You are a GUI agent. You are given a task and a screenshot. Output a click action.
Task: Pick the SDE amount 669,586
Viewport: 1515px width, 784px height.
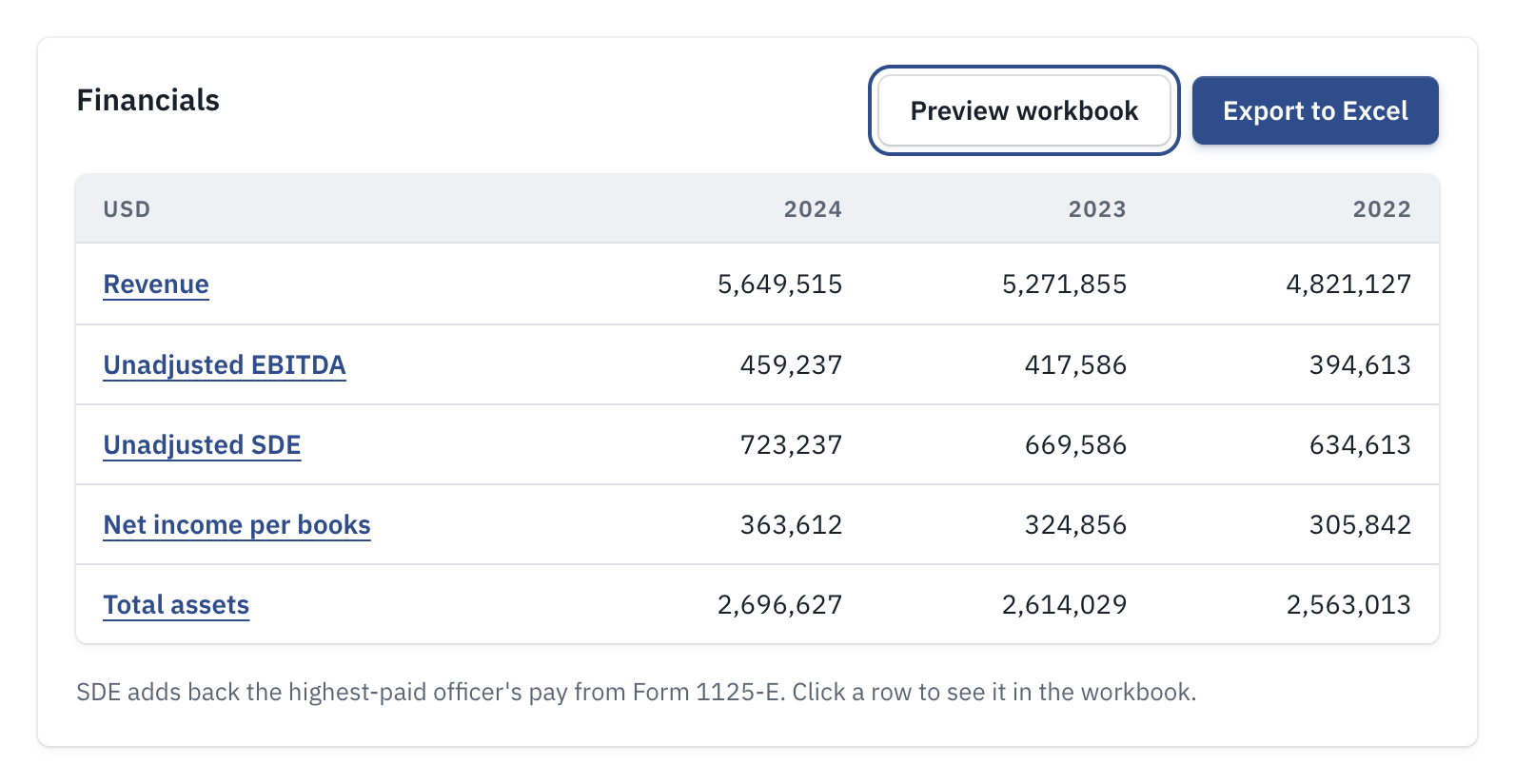1076,445
